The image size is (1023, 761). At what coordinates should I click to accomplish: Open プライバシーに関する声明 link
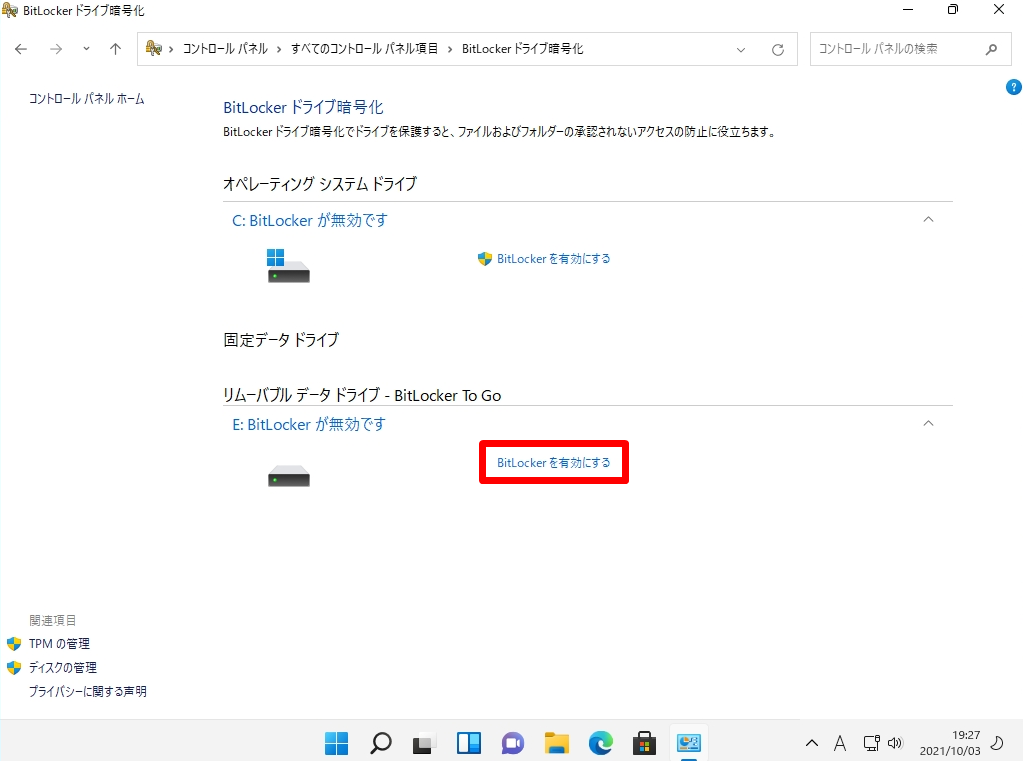click(87, 691)
